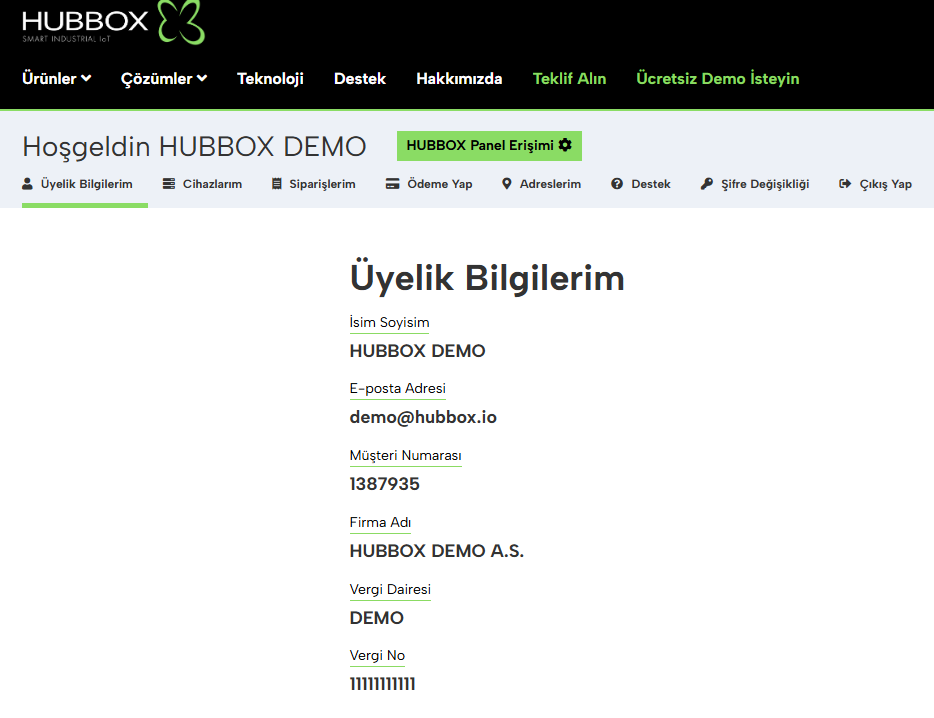
Task: Open the Teklif Alın link
Action: (x=569, y=79)
